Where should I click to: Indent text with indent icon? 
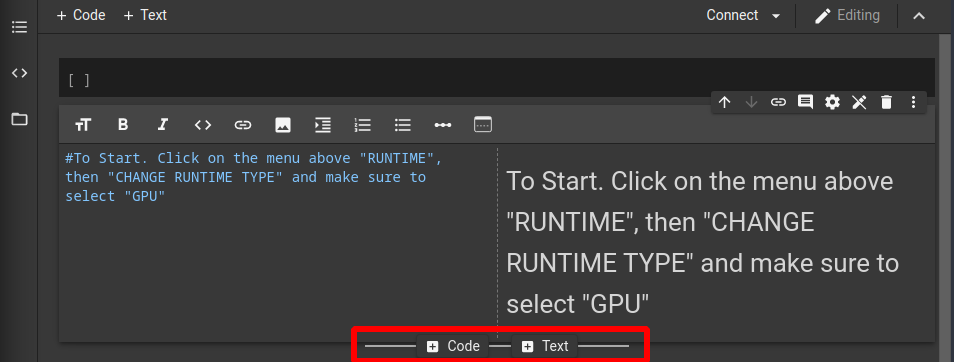click(322, 125)
